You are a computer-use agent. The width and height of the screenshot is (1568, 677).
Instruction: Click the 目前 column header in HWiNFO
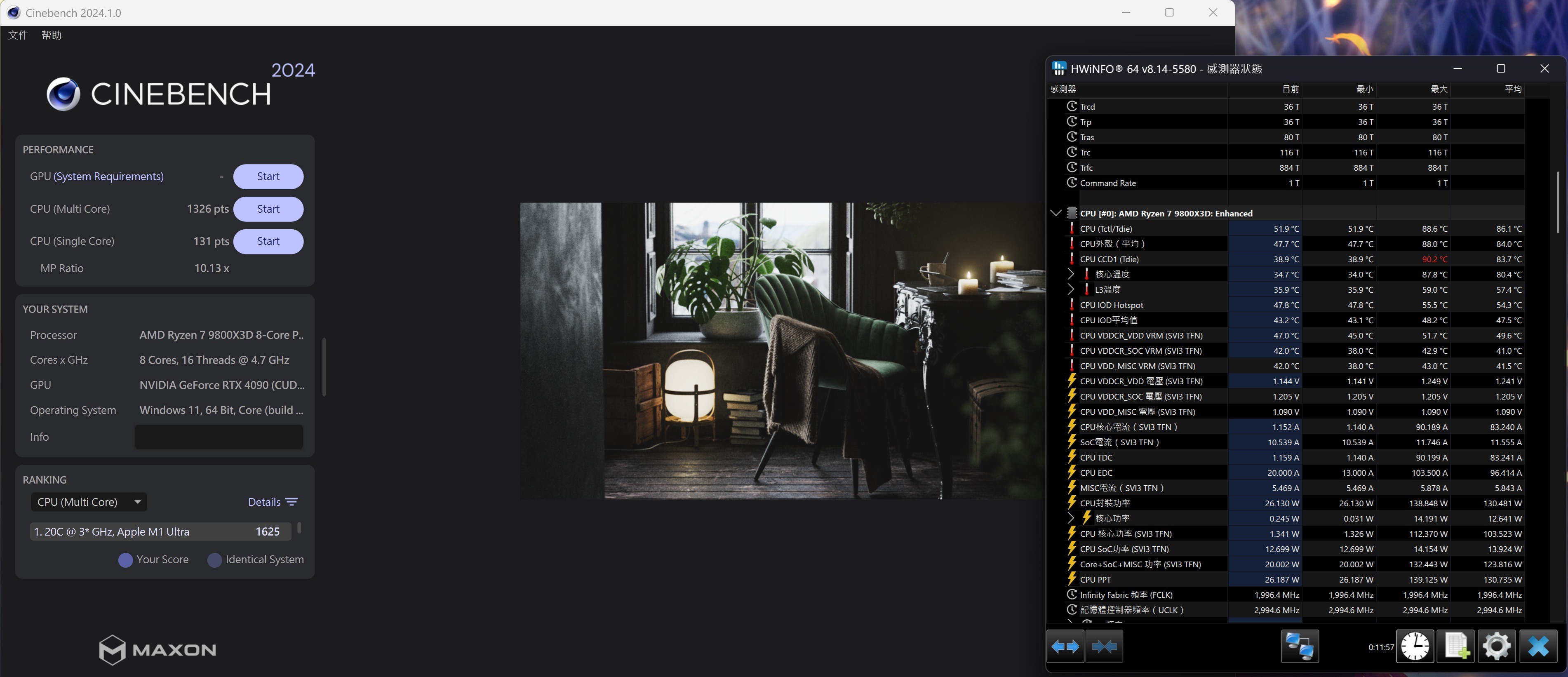coord(1265,89)
